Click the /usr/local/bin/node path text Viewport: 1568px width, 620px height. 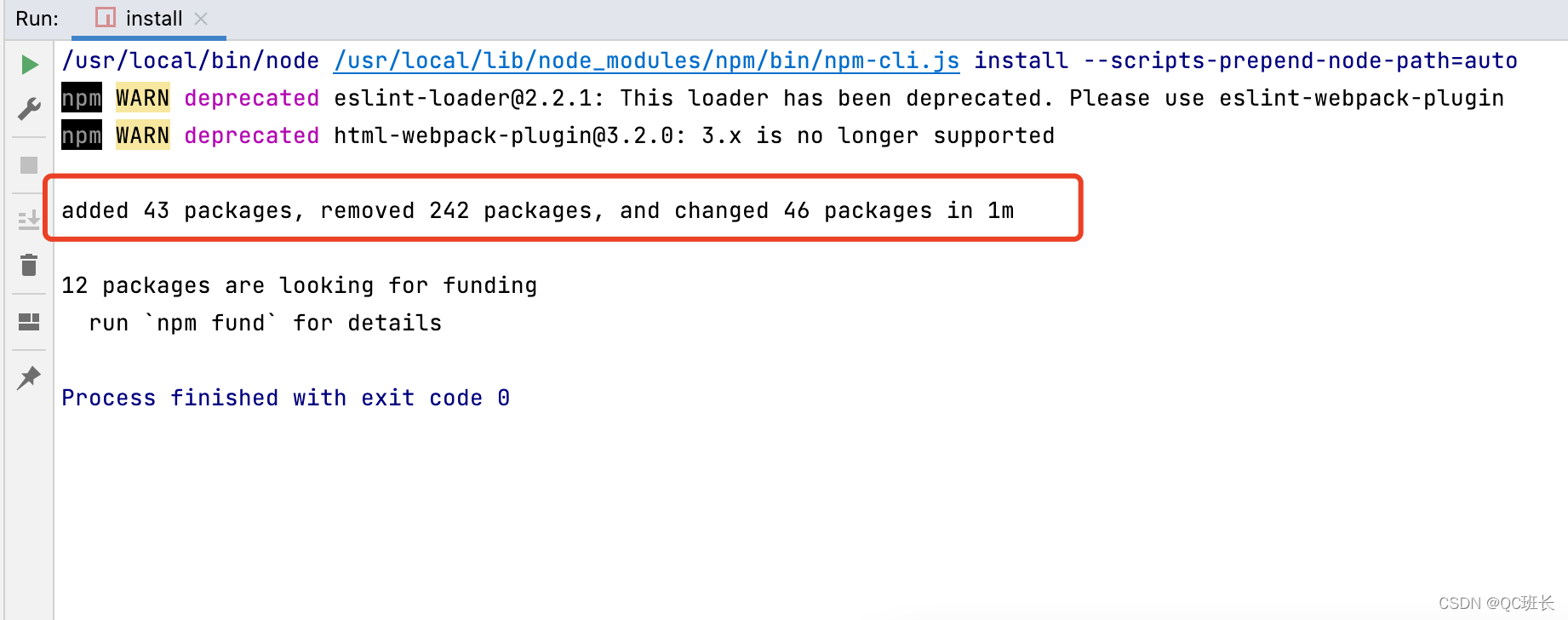pyautogui.click(x=191, y=60)
